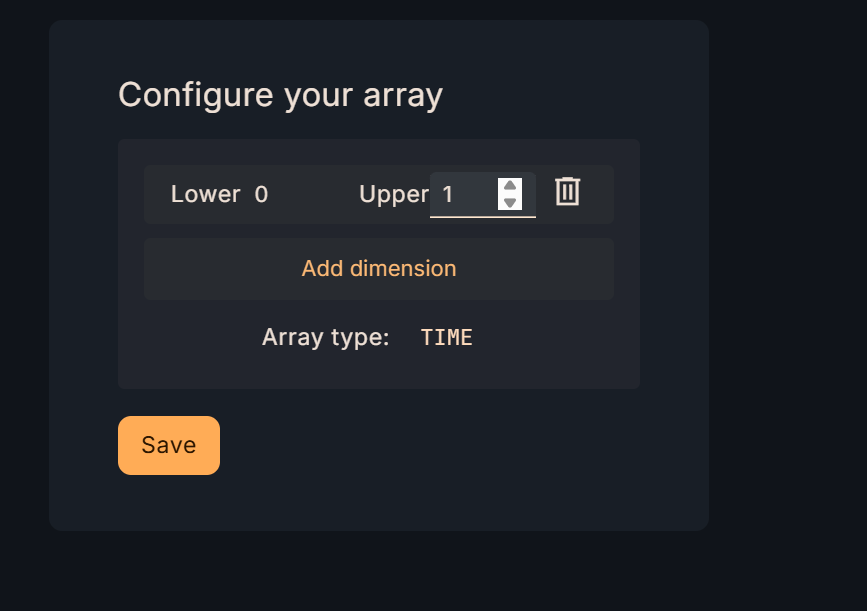Click the orange Save button
This screenshot has height=611, width=867.
(x=169, y=445)
